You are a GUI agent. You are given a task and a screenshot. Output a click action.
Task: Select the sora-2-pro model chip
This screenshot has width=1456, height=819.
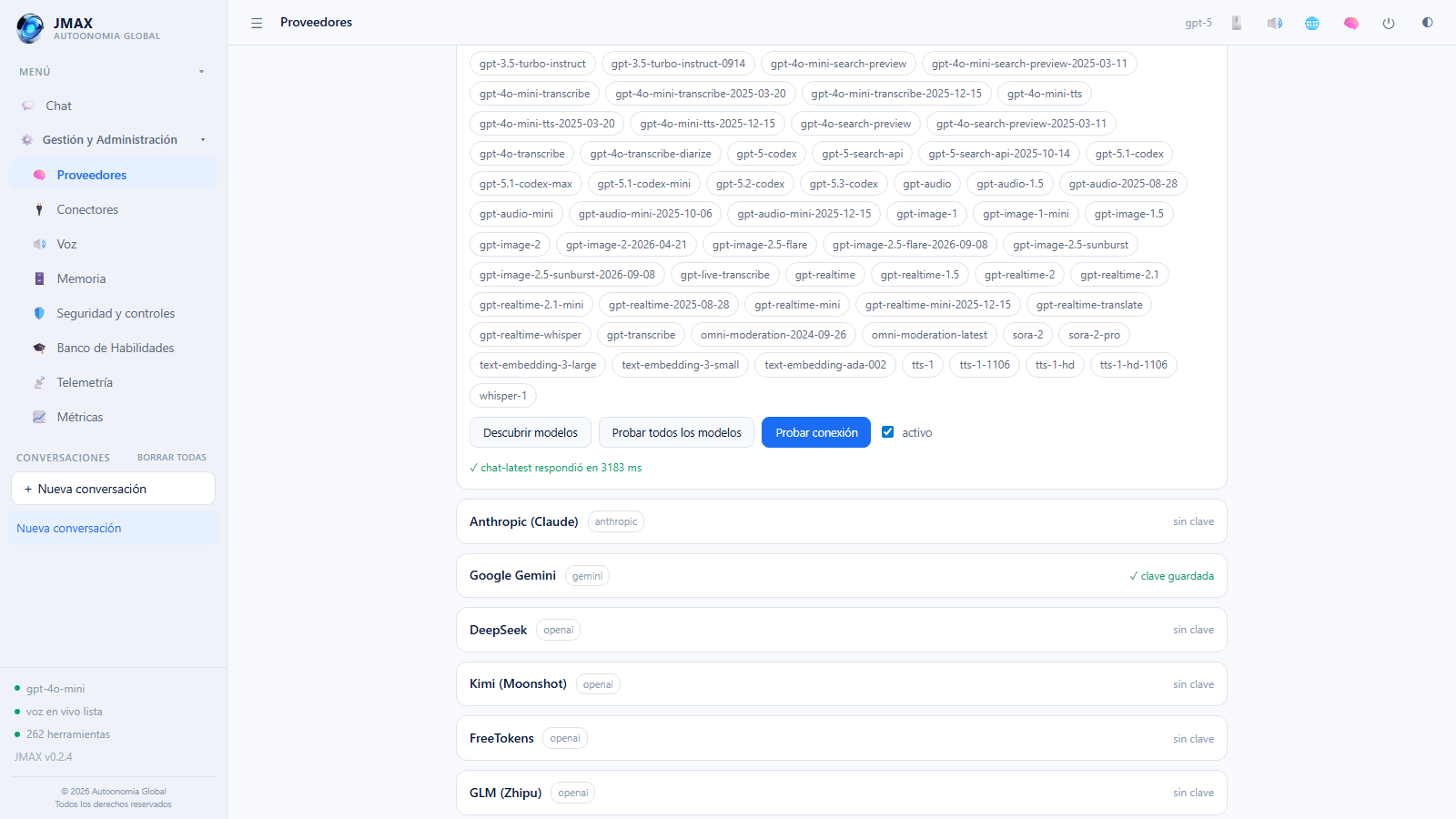[x=1095, y=335]
